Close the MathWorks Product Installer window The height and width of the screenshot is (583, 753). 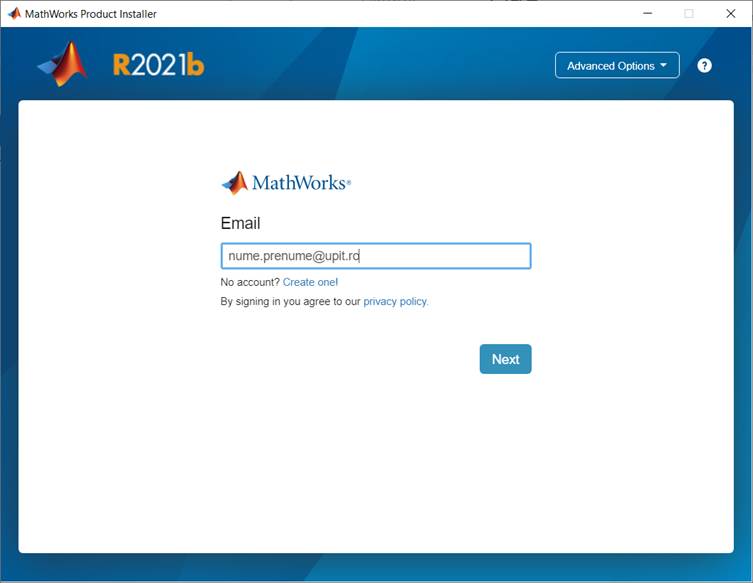pos(730,13)
